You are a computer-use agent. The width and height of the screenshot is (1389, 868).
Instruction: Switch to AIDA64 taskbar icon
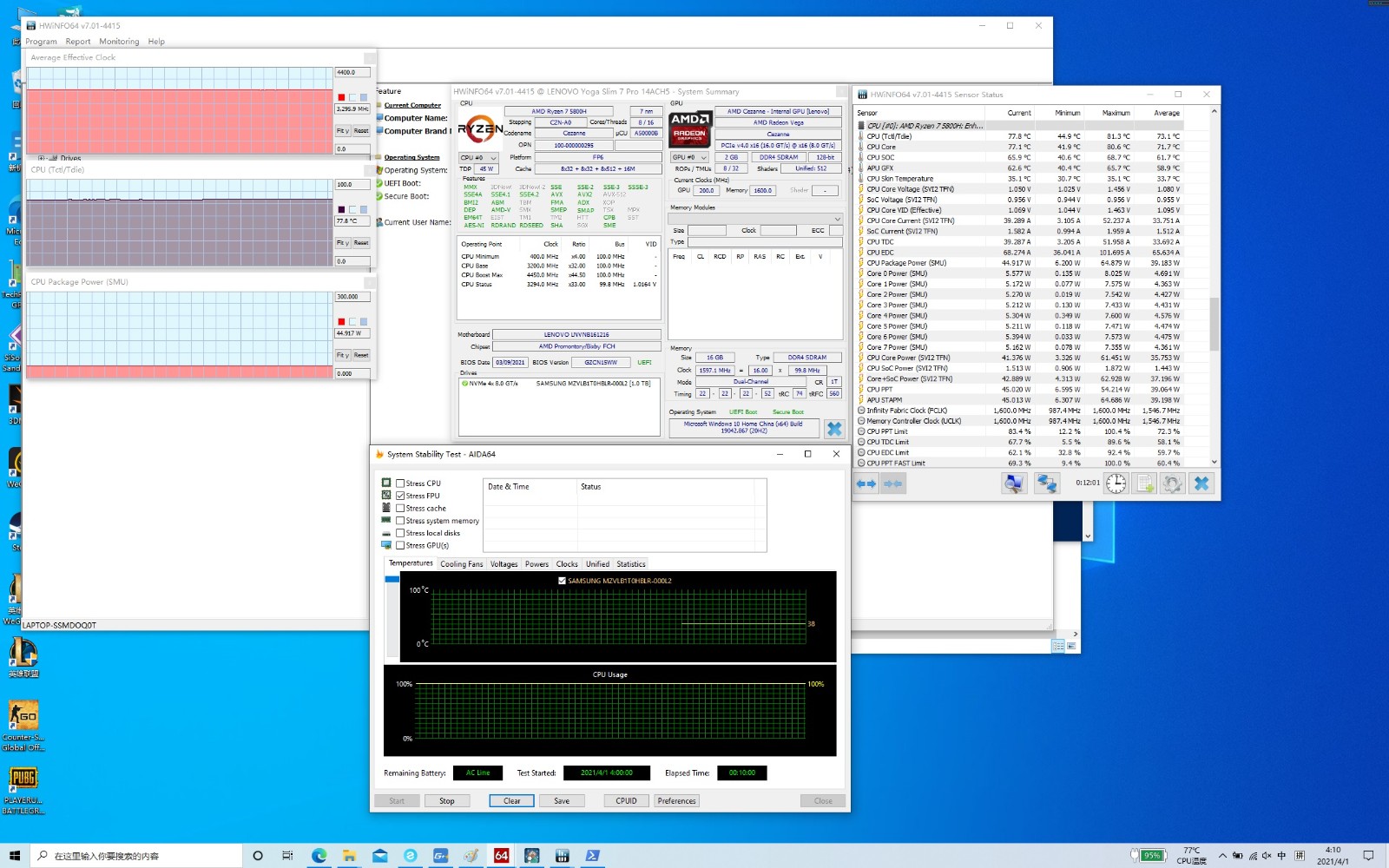pyautogui.click(x=501, y=856)
